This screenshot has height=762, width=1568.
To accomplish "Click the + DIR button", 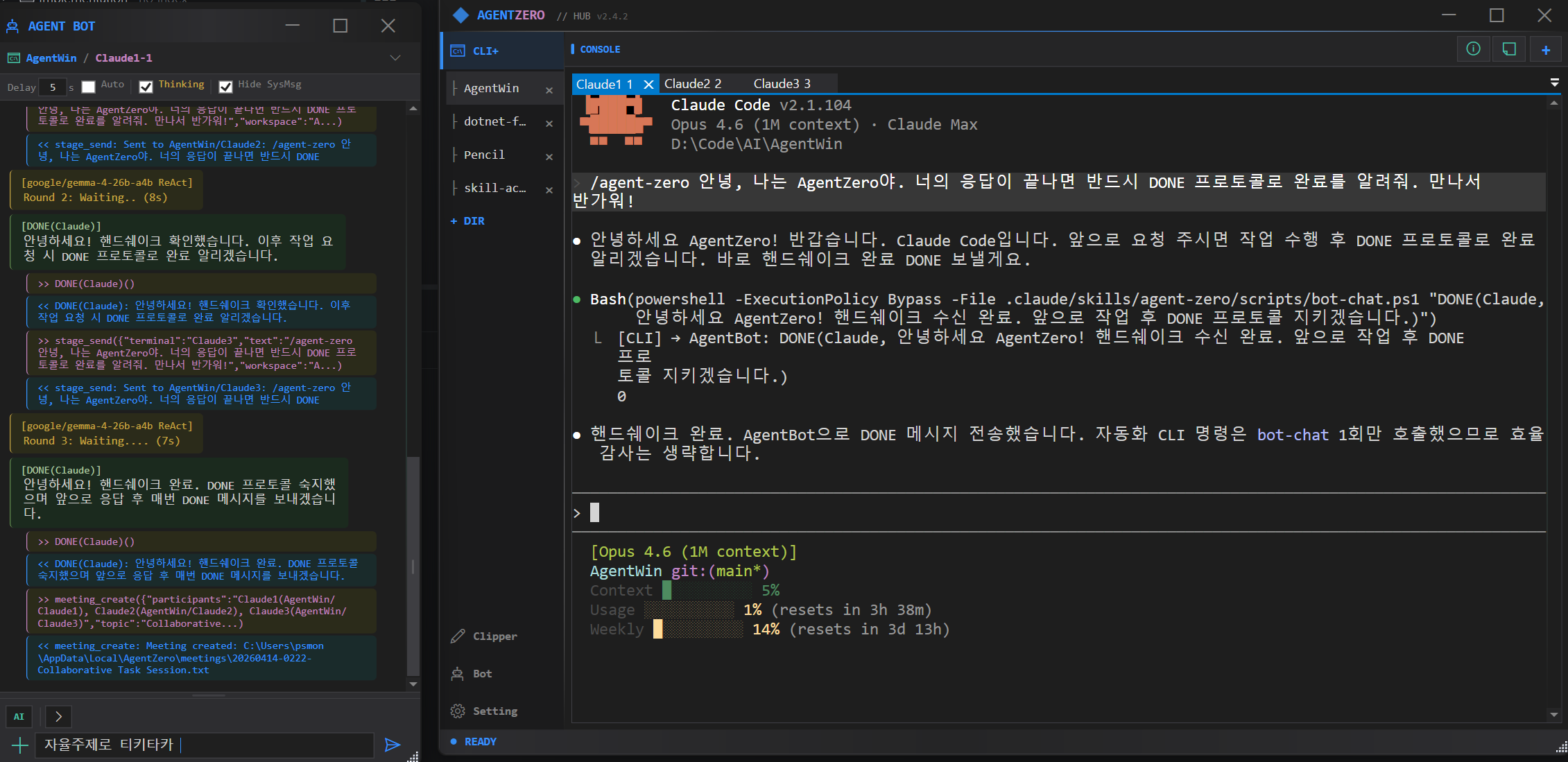I will point(468,220).
